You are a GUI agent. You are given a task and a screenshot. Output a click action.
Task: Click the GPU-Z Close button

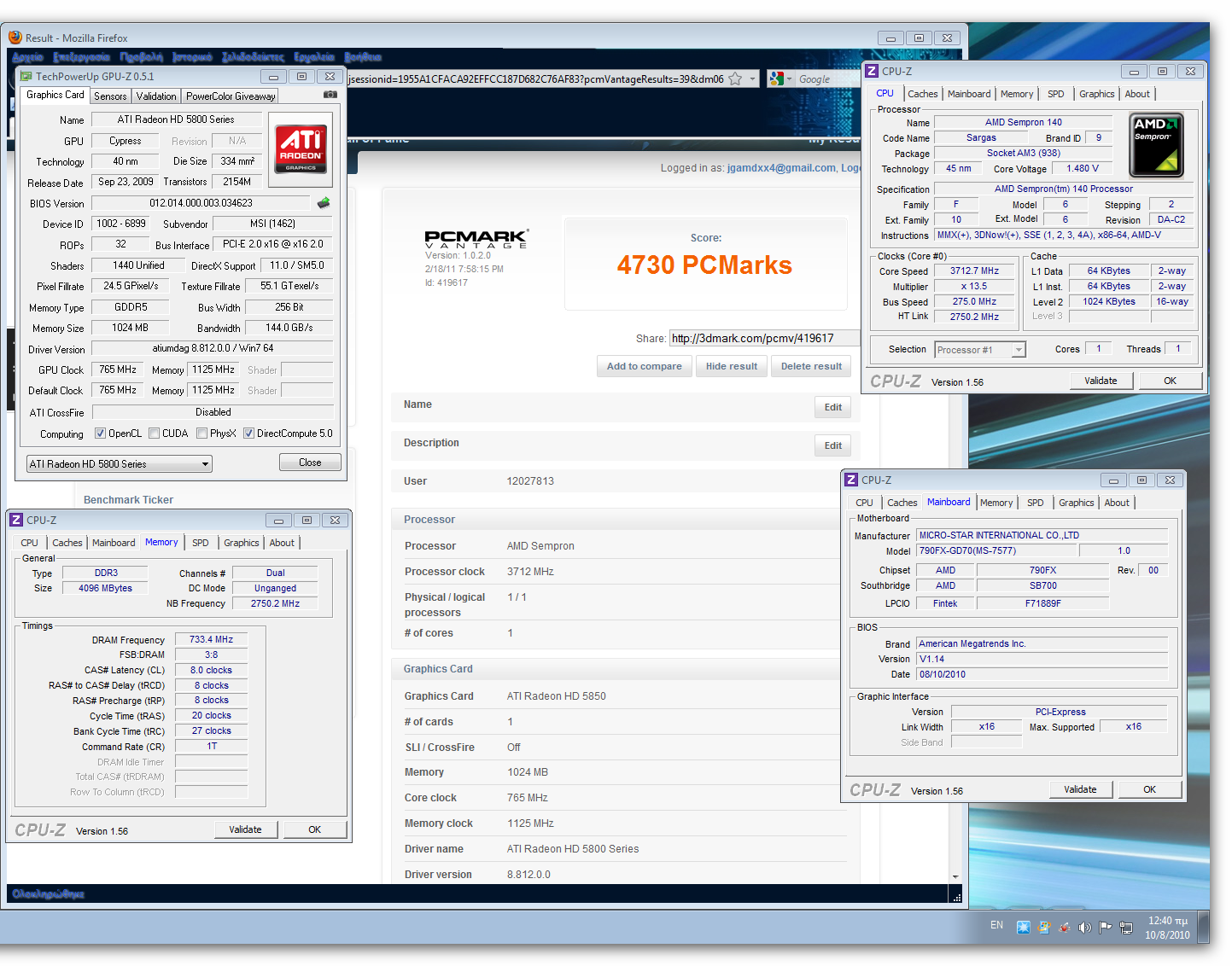(310, 463)
